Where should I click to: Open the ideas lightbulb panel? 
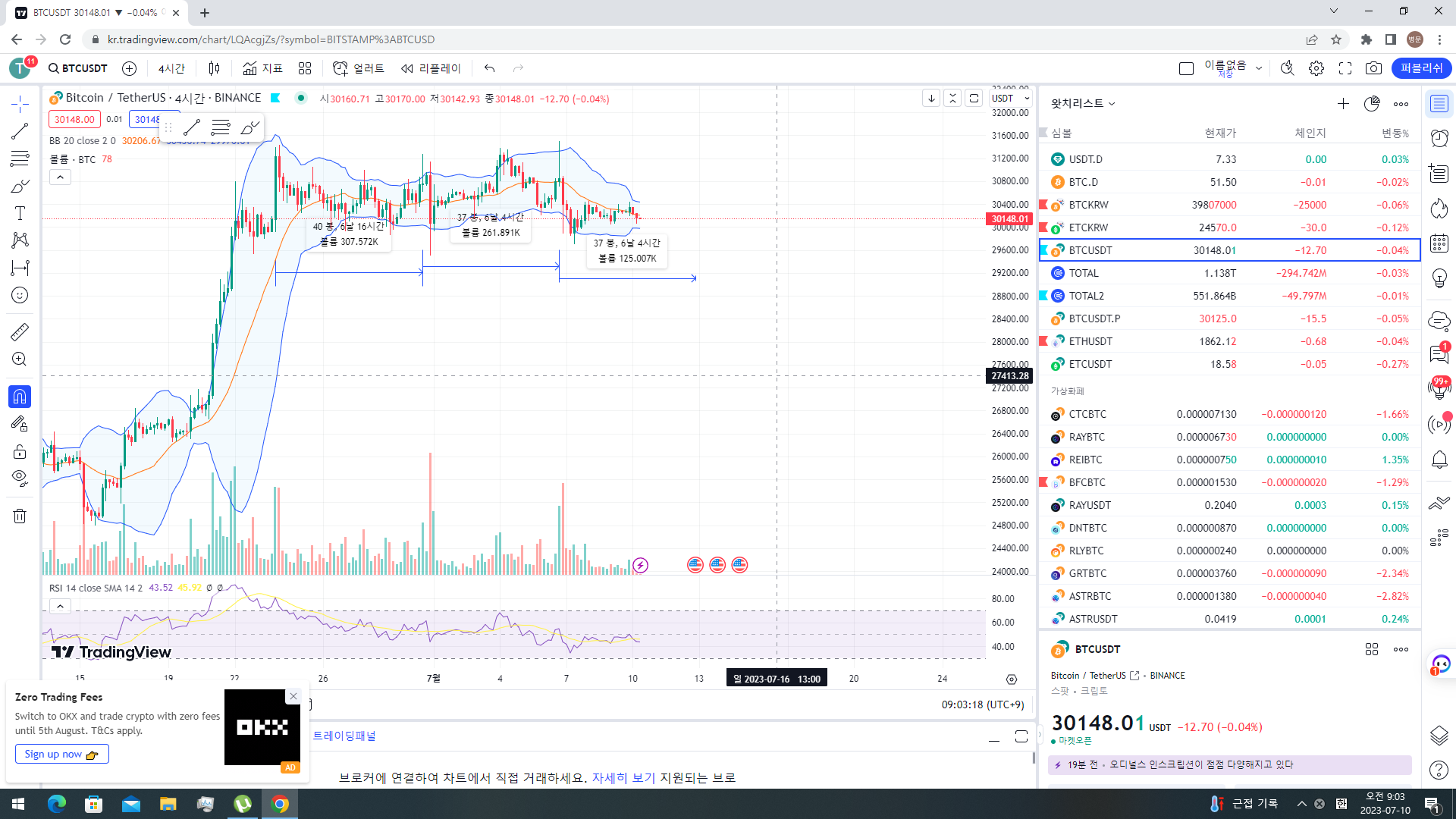[x=1439, y=278]
